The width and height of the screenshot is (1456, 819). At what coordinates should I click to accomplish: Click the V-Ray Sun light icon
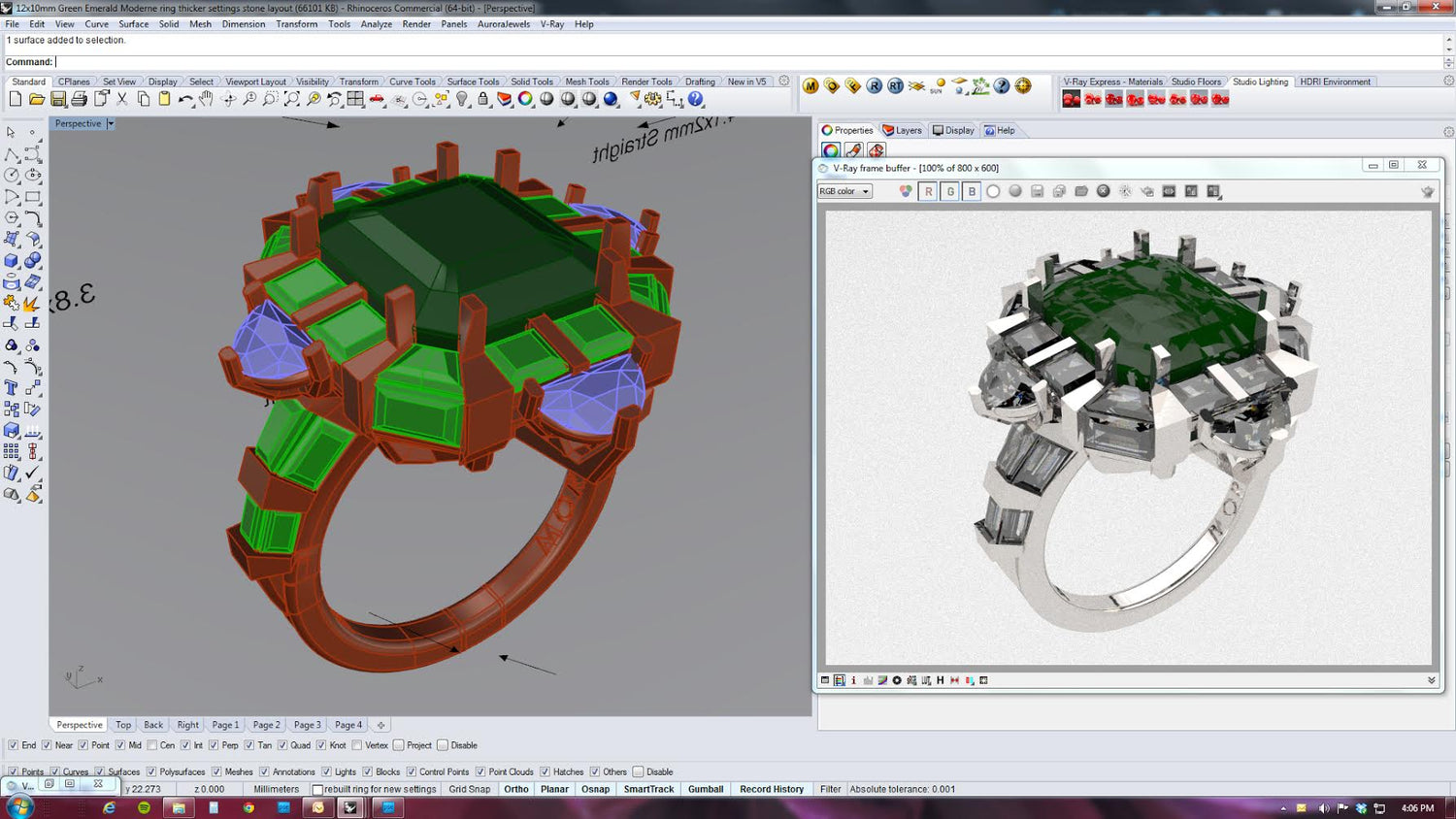[937, 86]
